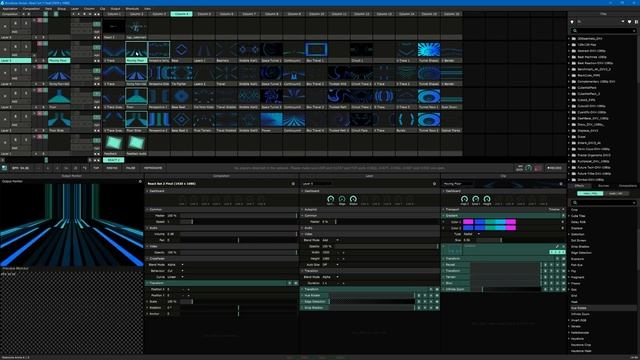
Task: Open Crossfader Curve Linear dropdown
Action: coord(176,277)
